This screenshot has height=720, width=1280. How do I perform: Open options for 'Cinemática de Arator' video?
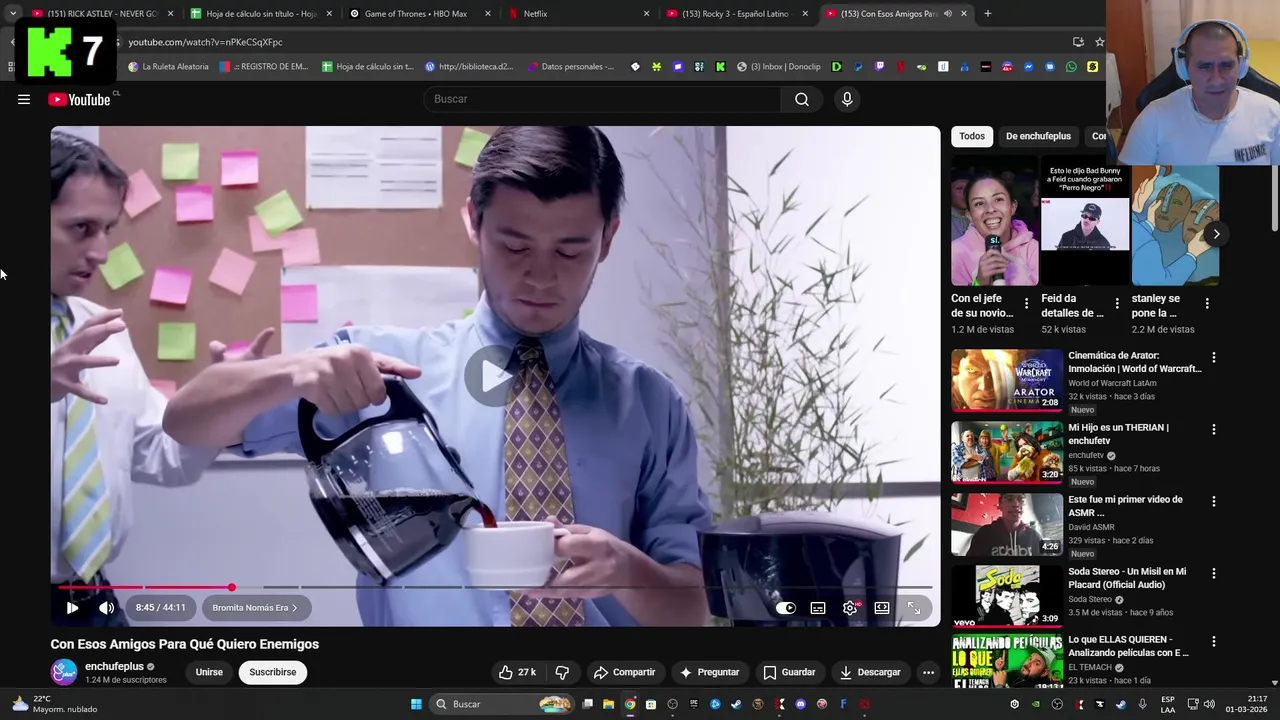(x=1214, y=357)
